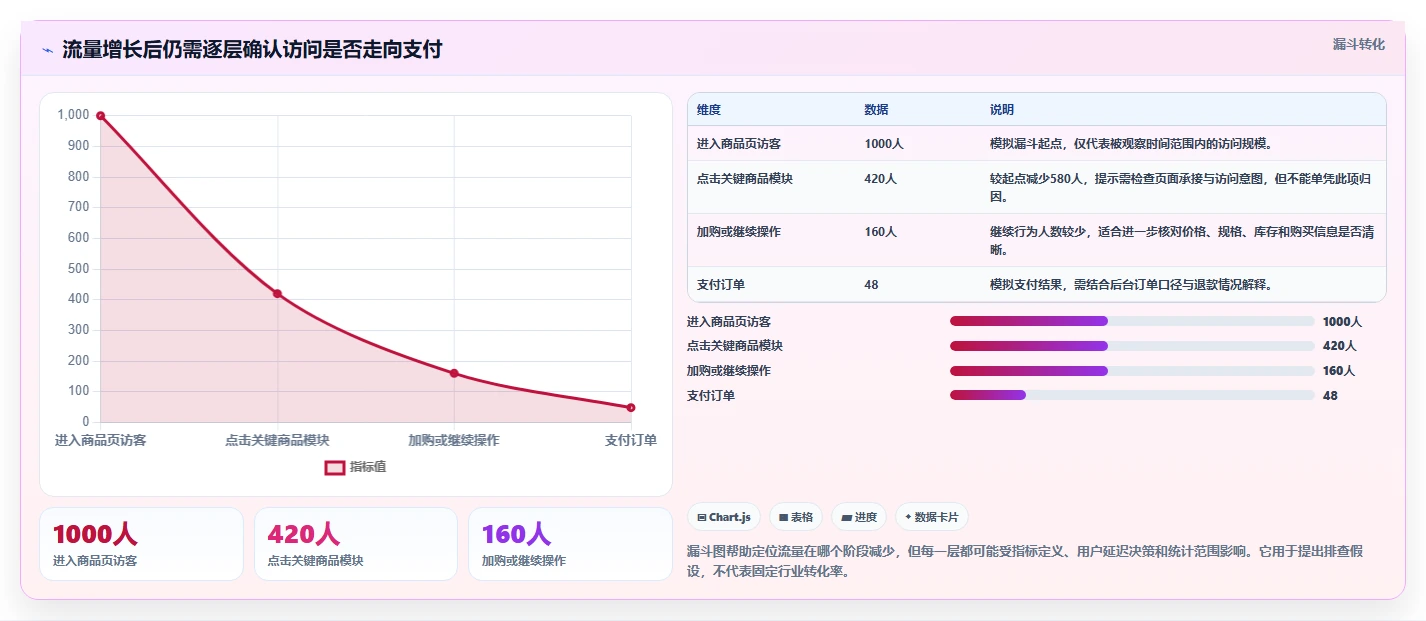Screen dimensions: 1426x621
Task: Click the description starting 模拟支付结果
Action: pos(1131,284)
